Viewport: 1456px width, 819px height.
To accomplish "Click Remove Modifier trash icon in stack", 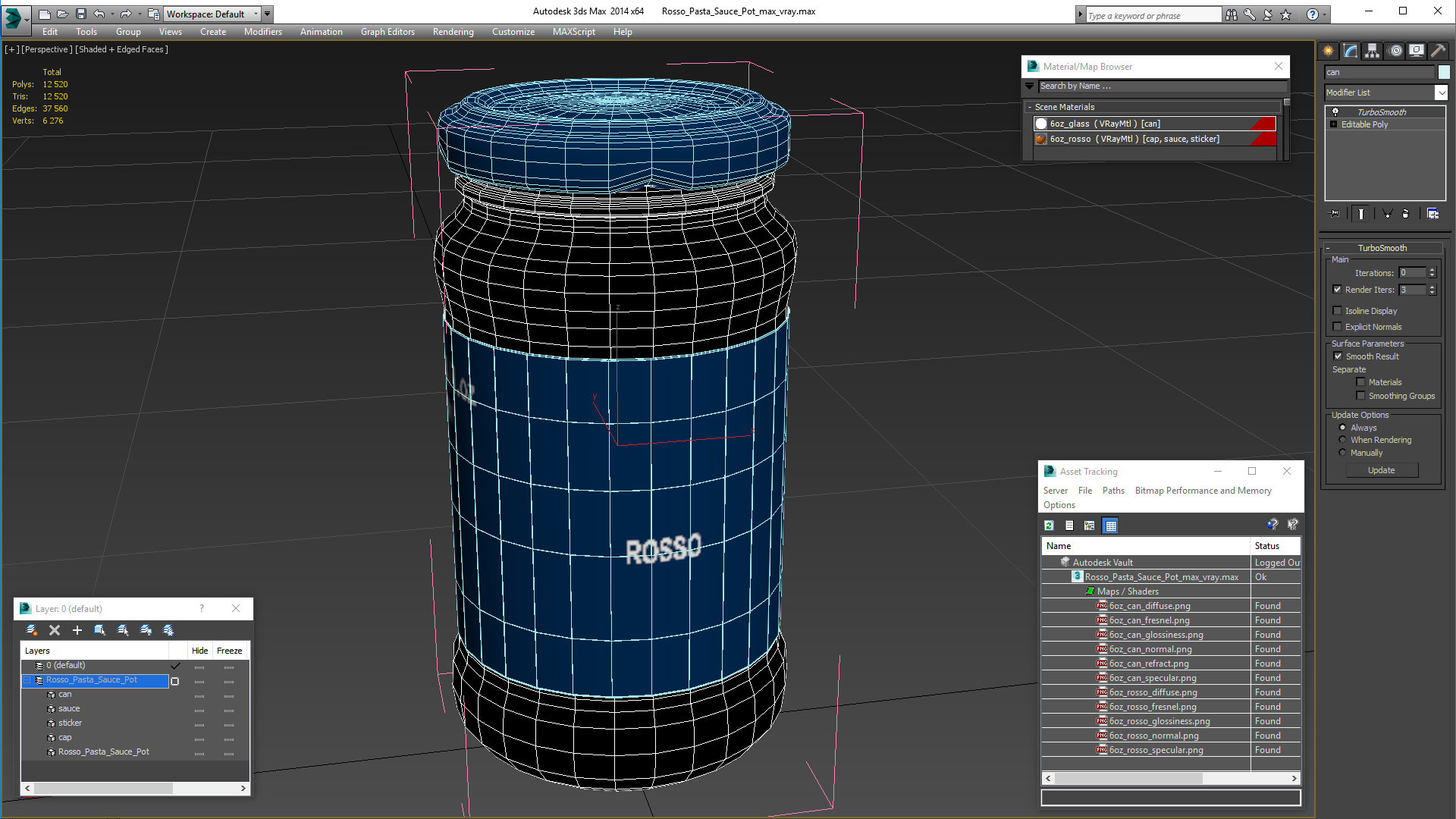I will click(1405, 214).
